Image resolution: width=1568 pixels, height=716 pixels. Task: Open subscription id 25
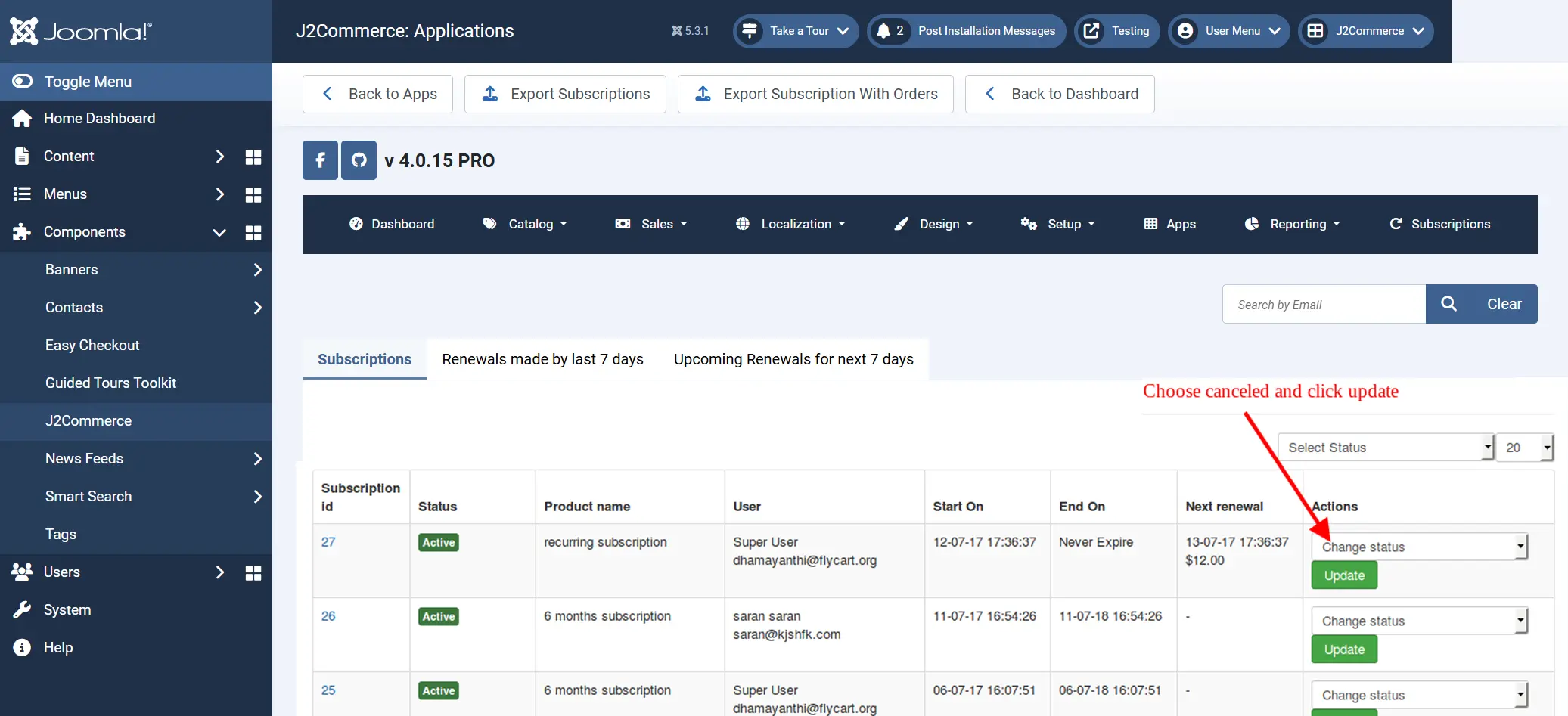tap(328, 690)
